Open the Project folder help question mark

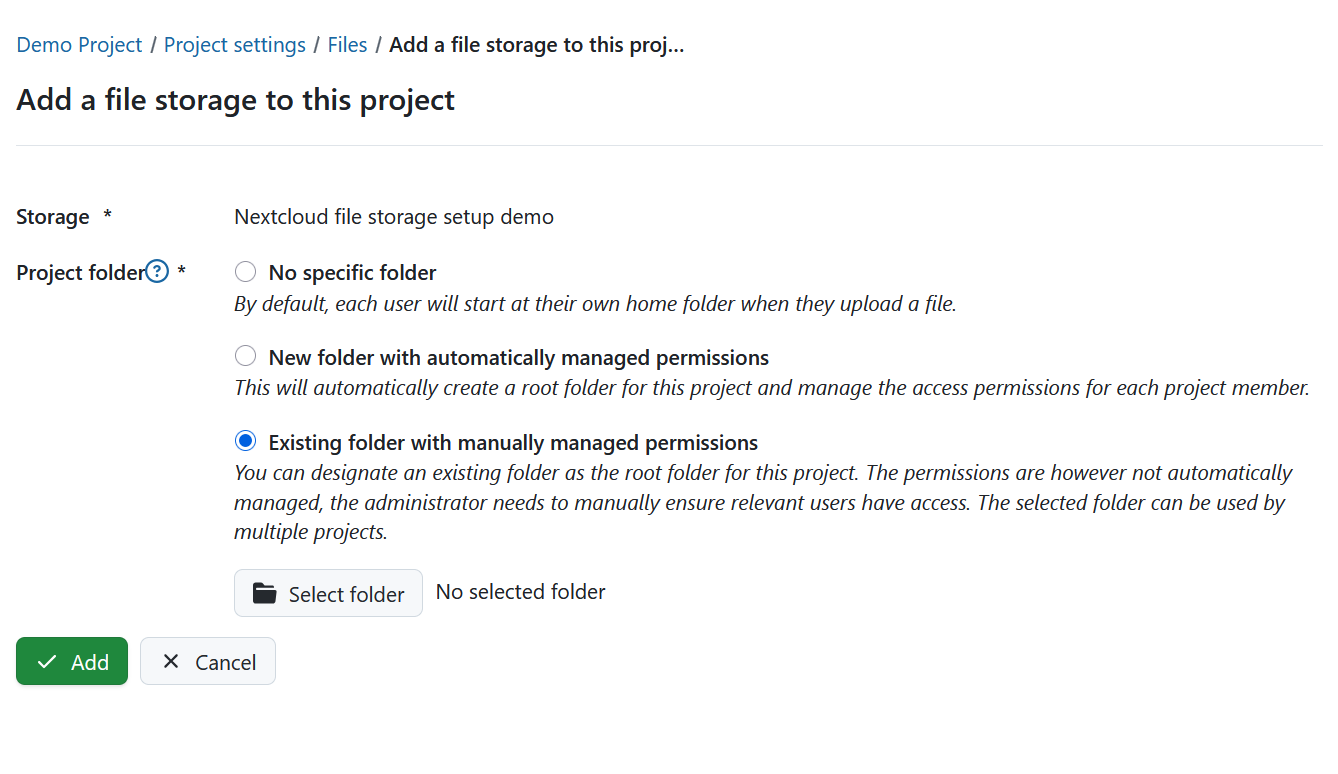point(156,271)
